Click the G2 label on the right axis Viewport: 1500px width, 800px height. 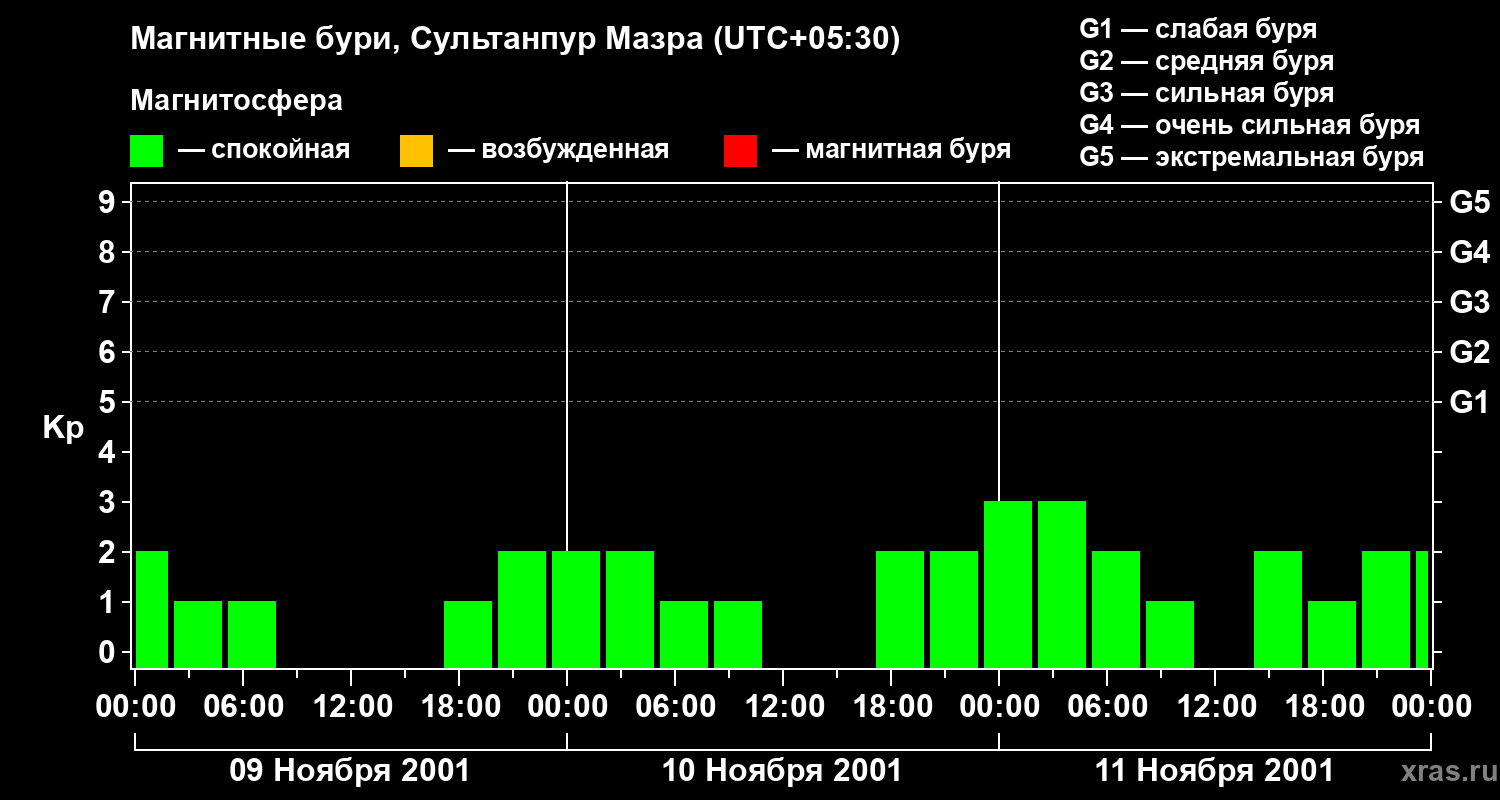[x=1469, y=353]
